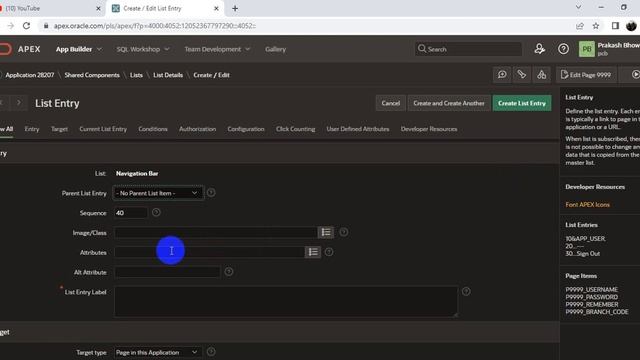Open Target type dropdown
The width and height of the screenshot is (640, 360).
[158, 352]
